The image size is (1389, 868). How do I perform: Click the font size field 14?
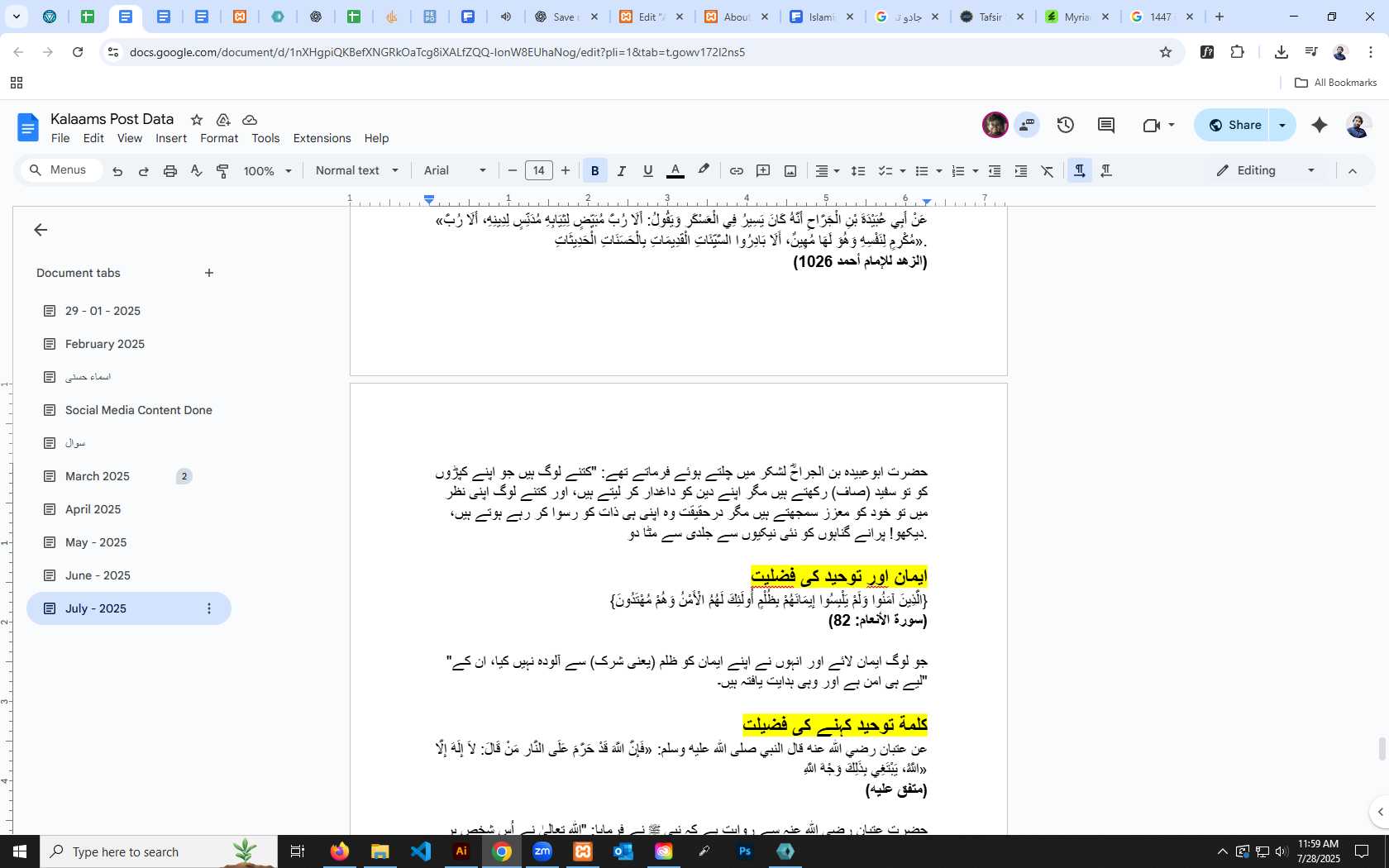(539, 171)
